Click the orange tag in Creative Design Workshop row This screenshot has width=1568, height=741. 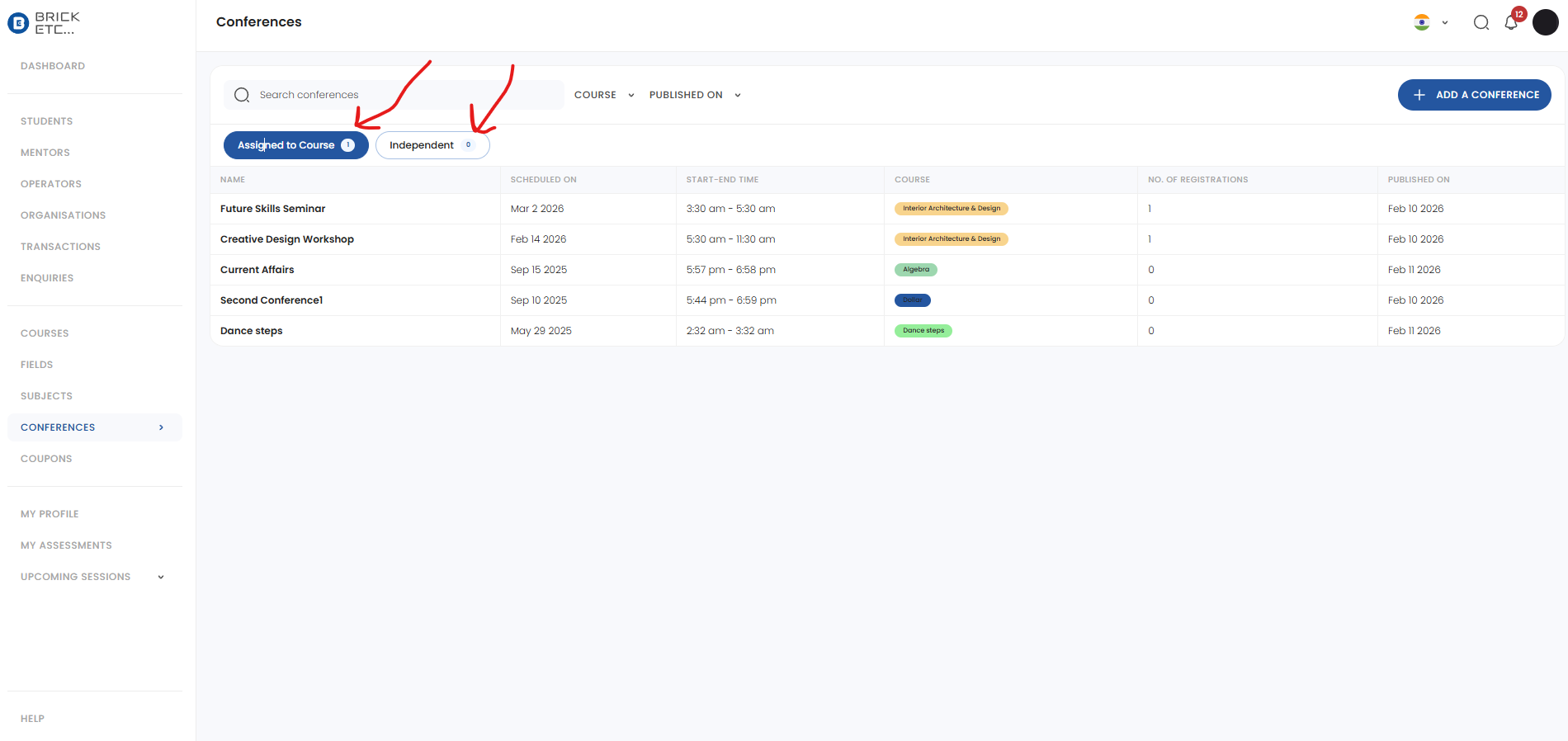pos(951,239)
